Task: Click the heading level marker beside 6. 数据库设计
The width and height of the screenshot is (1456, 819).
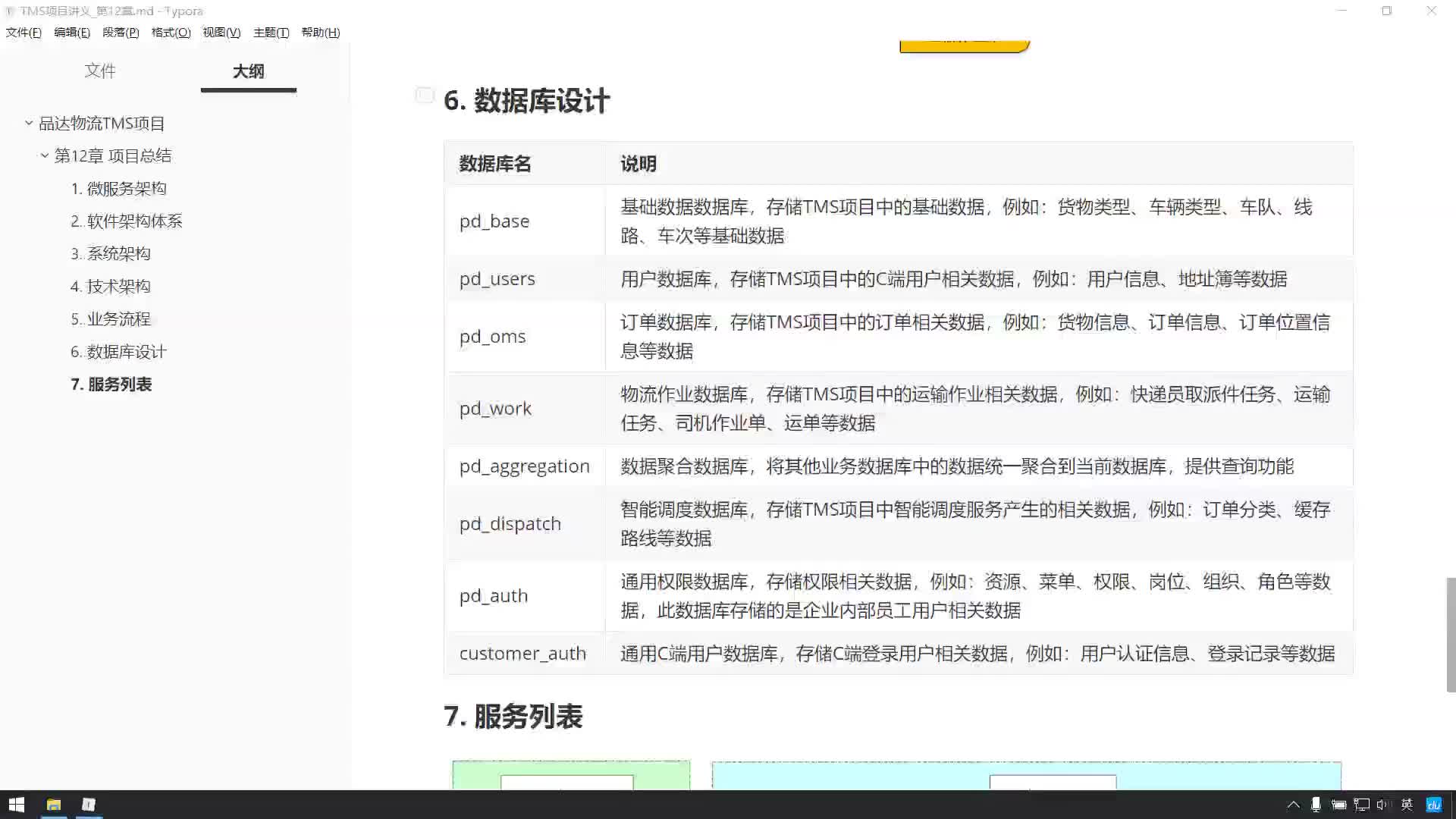Action: point(425,96)
